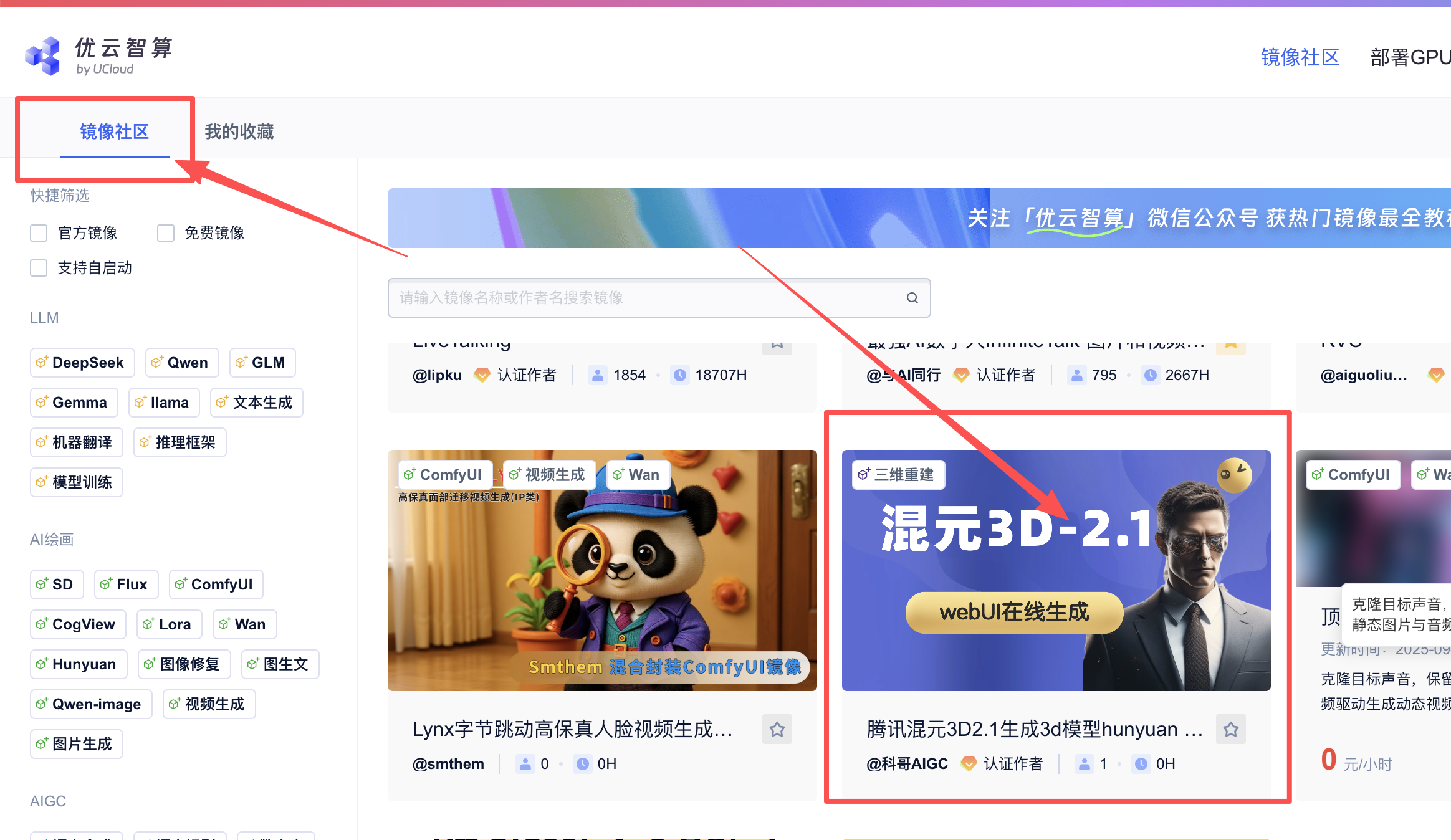Switch to the 我的收藏 tab
Viewport: 1451px width, 840px height.
tap(239, 131)
